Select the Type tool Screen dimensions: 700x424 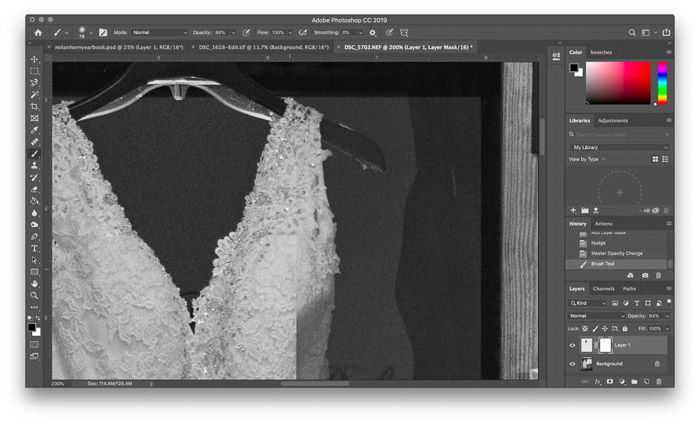click(x=34, y=249)
